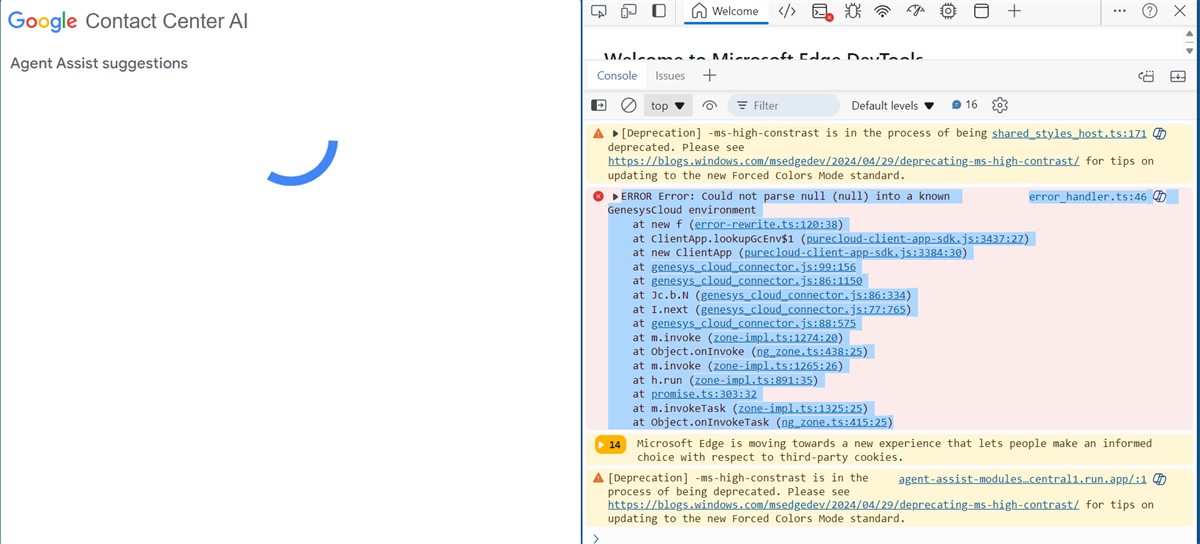This screenshot has width=1200, height=544.
Task: Click the 16 issues counter badge
Action: 964,105
